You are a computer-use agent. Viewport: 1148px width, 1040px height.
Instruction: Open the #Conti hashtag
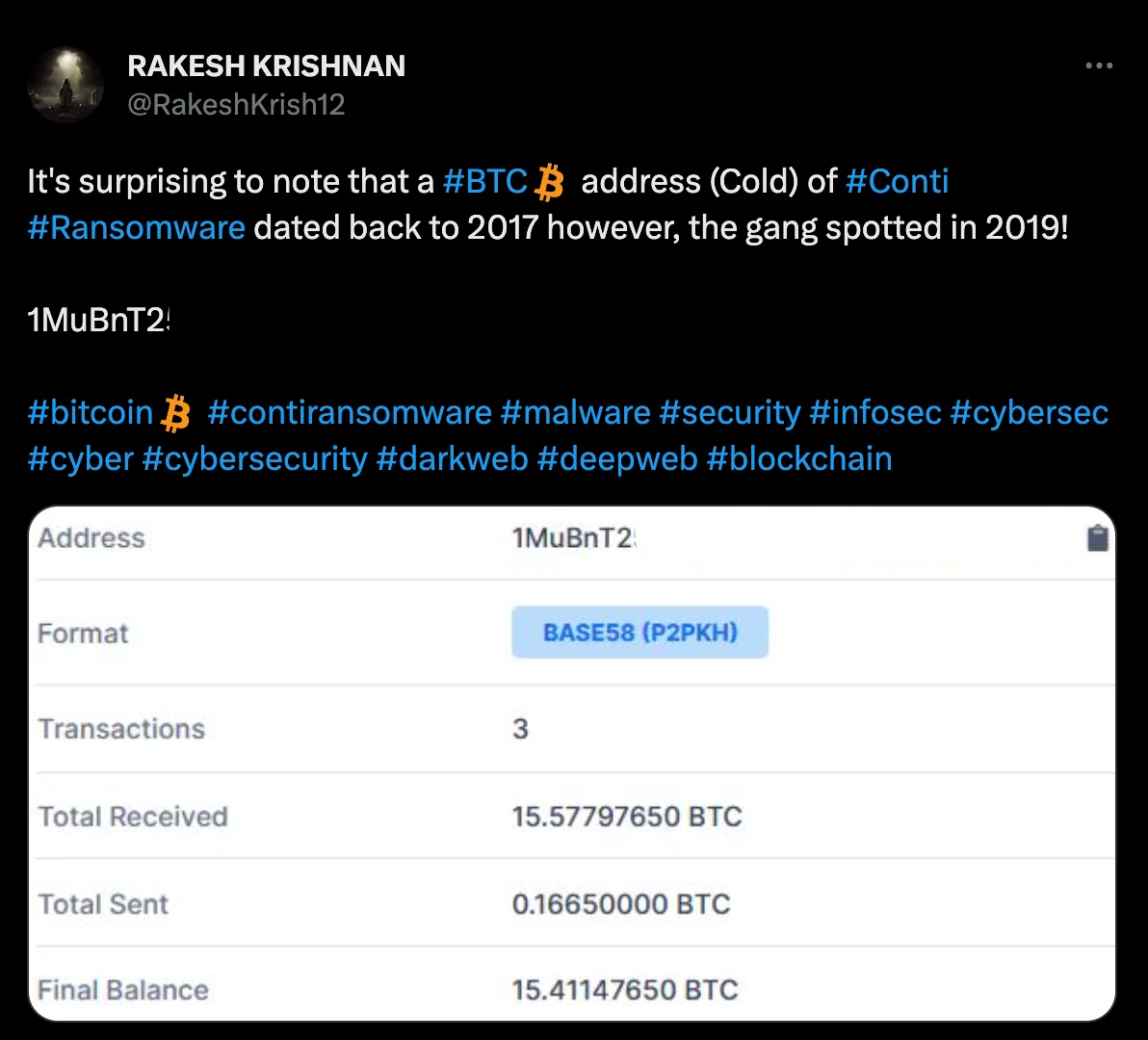coord(897,181)
